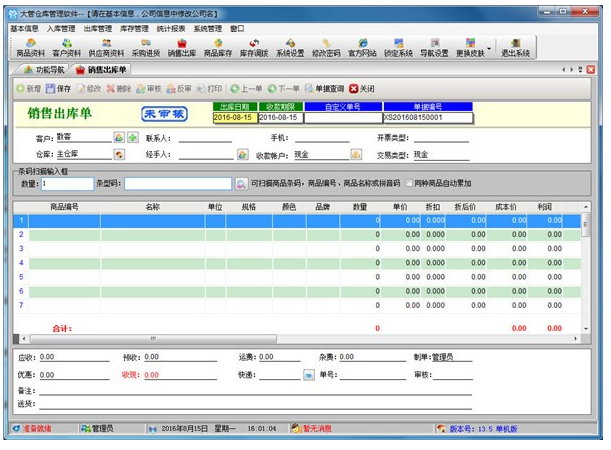
Task: Expand the 更换皮肤 dropdown arrow
Action: (488, 48)
